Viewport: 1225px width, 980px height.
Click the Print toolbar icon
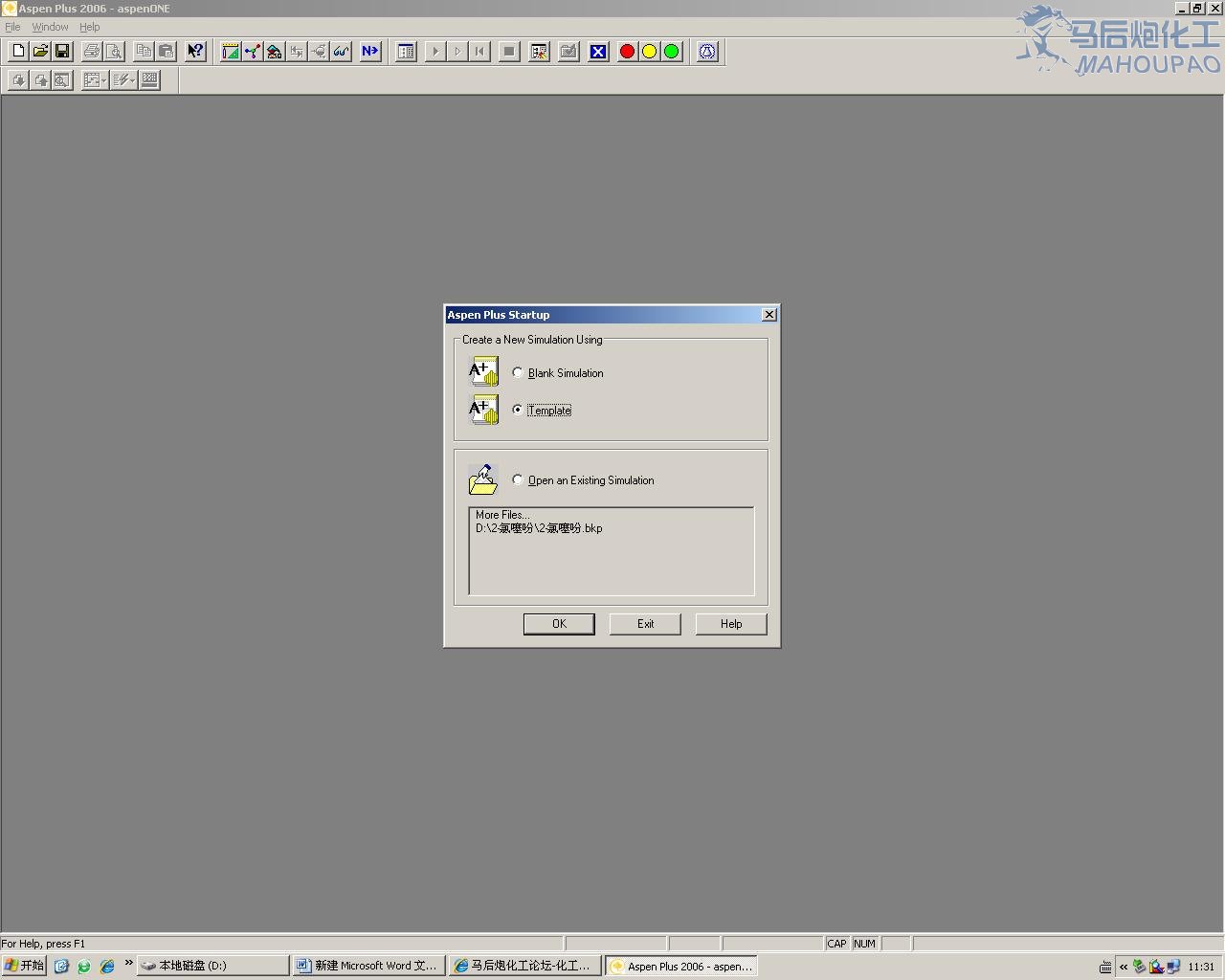pos(92,52)
